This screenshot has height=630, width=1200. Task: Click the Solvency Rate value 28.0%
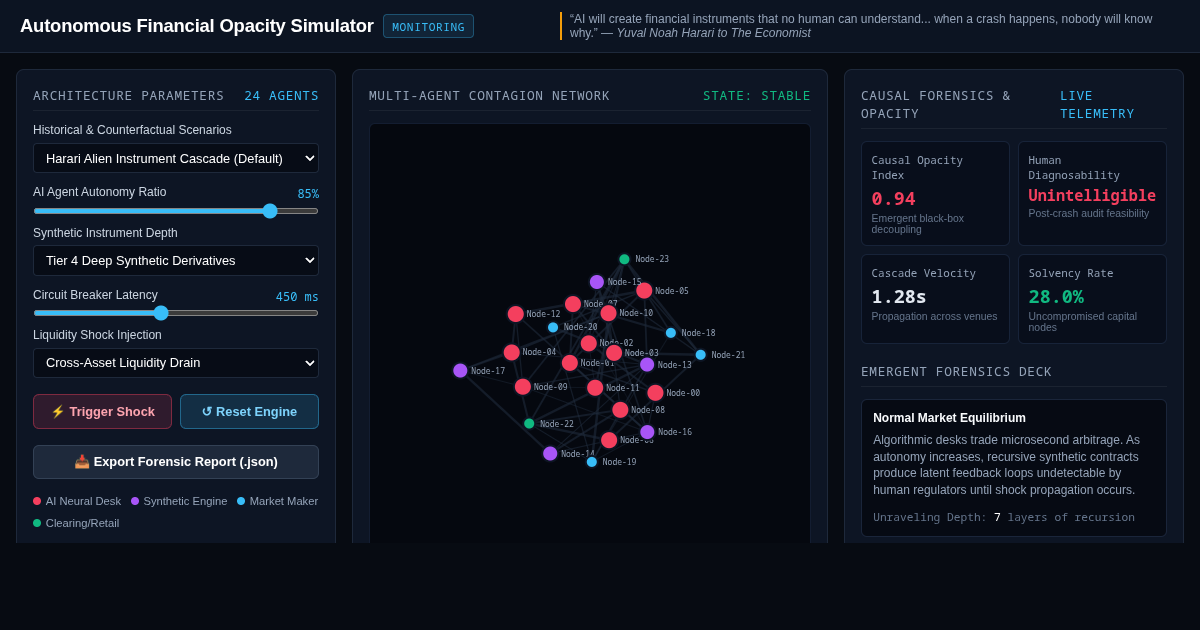[1056, 297]
